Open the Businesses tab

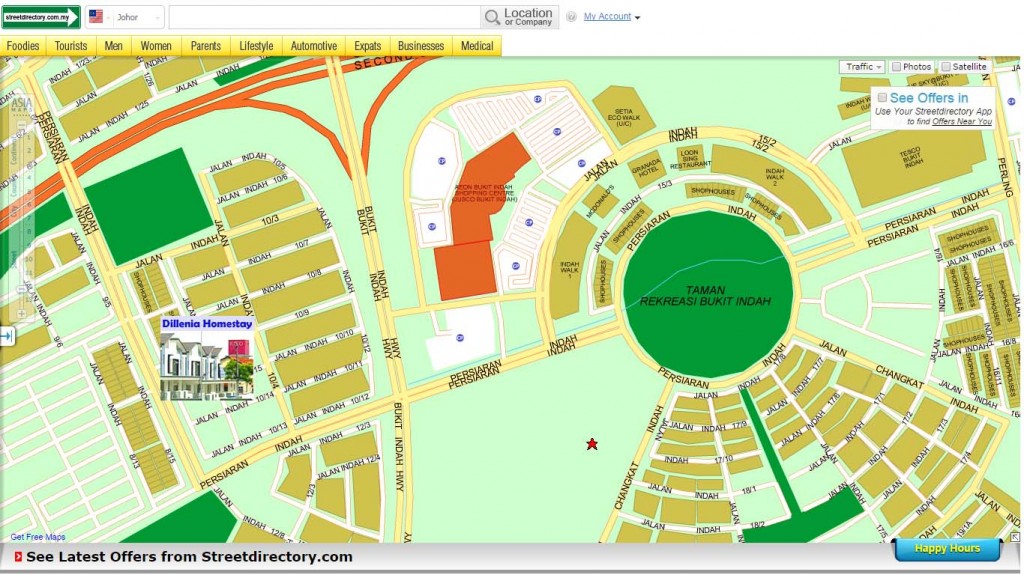(x=421, y=46)
